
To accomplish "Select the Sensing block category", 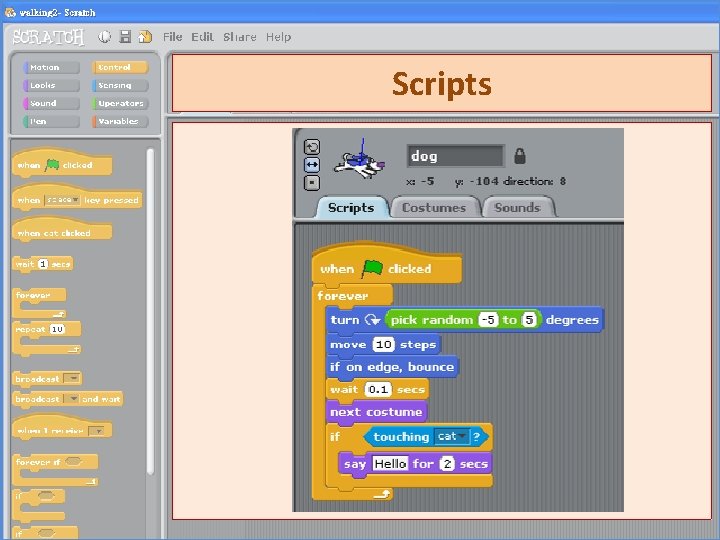I will 120,85.
